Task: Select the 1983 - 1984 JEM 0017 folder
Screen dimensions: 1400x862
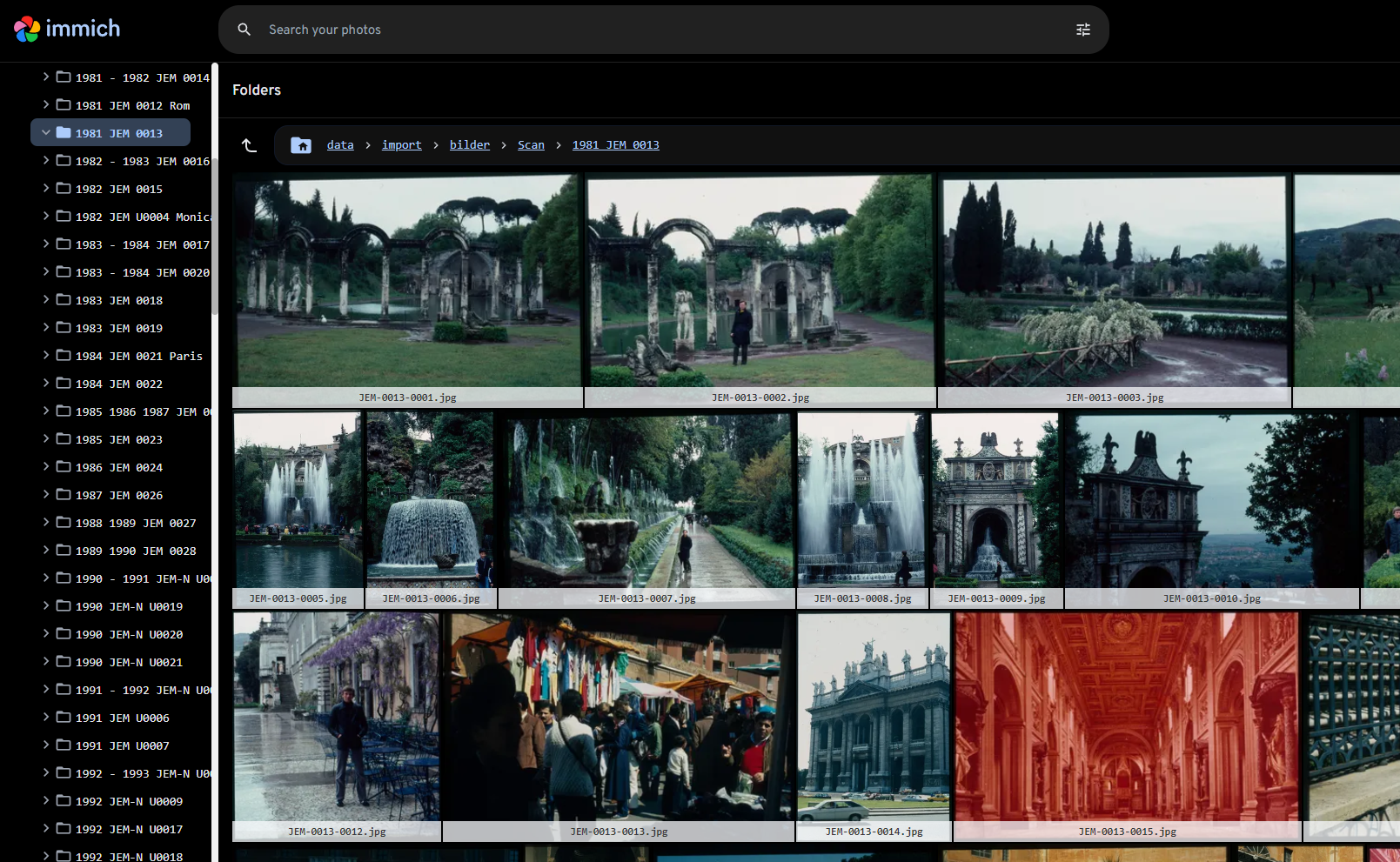Action: [143, 244]
